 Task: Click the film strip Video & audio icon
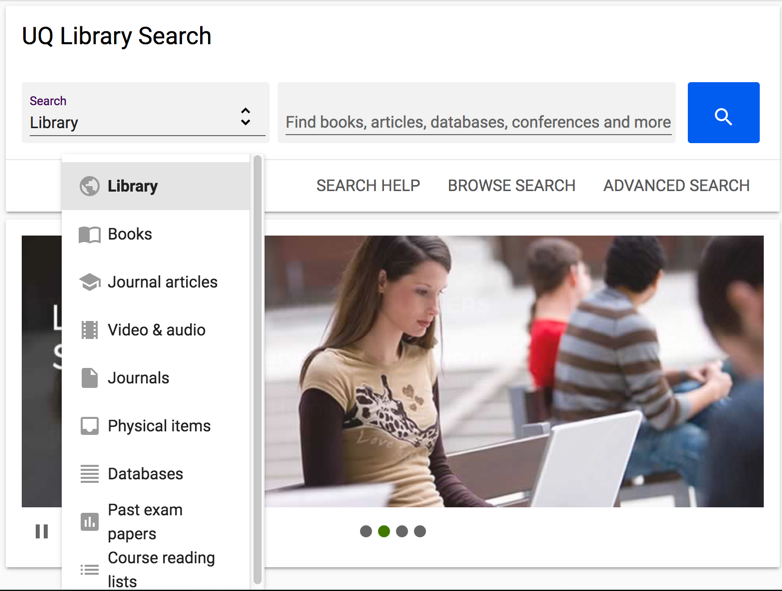pos(89,330)
